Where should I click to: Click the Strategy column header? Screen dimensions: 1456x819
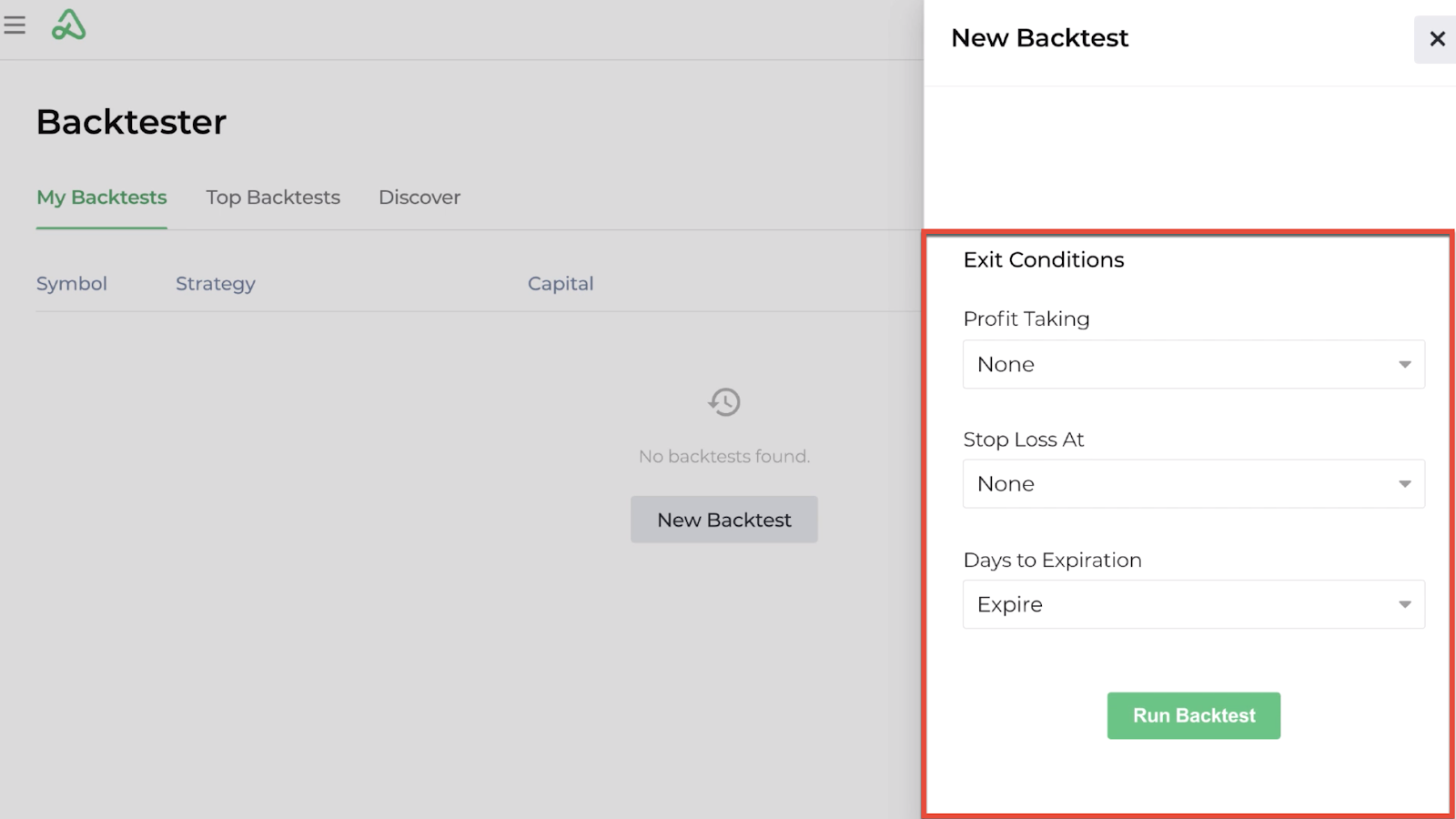tap(216, 284)
